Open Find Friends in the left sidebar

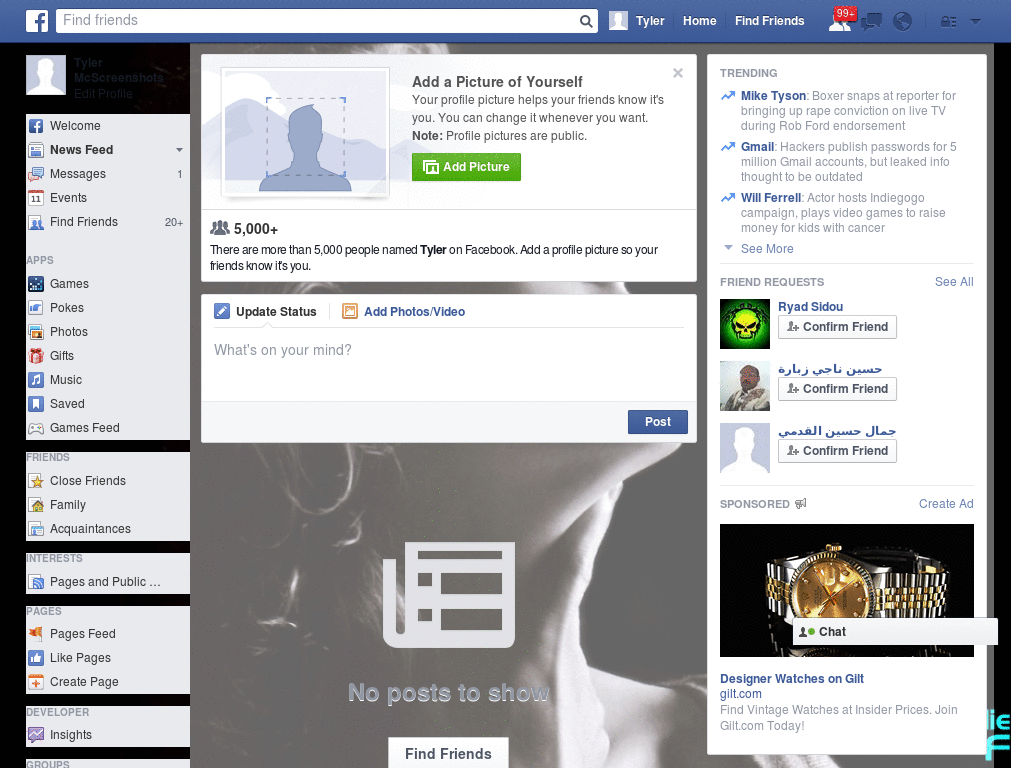pyautogui.click(x=108, y=222)
